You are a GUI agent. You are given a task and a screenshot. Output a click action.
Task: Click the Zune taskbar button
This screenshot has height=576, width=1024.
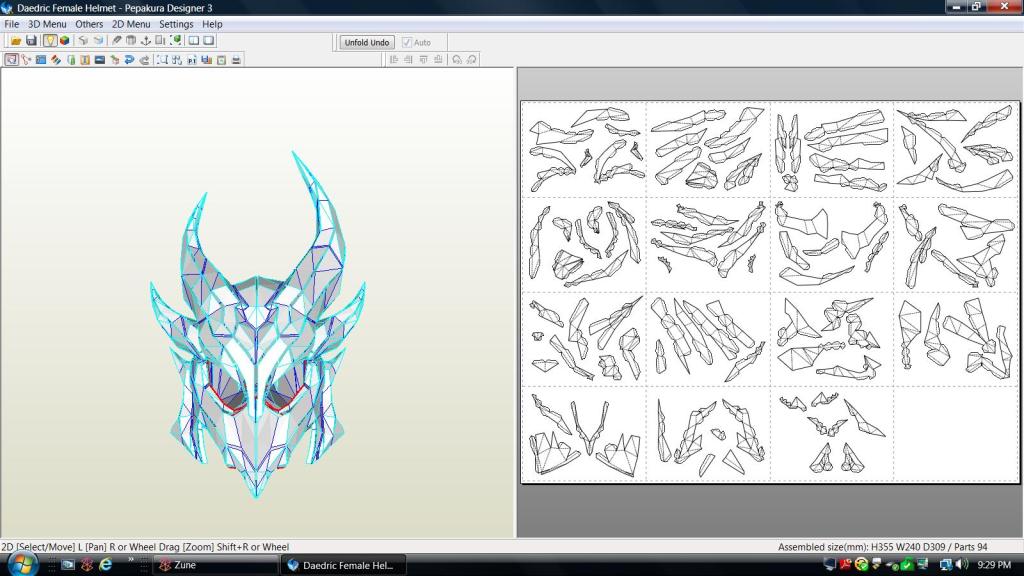(212, 565)
